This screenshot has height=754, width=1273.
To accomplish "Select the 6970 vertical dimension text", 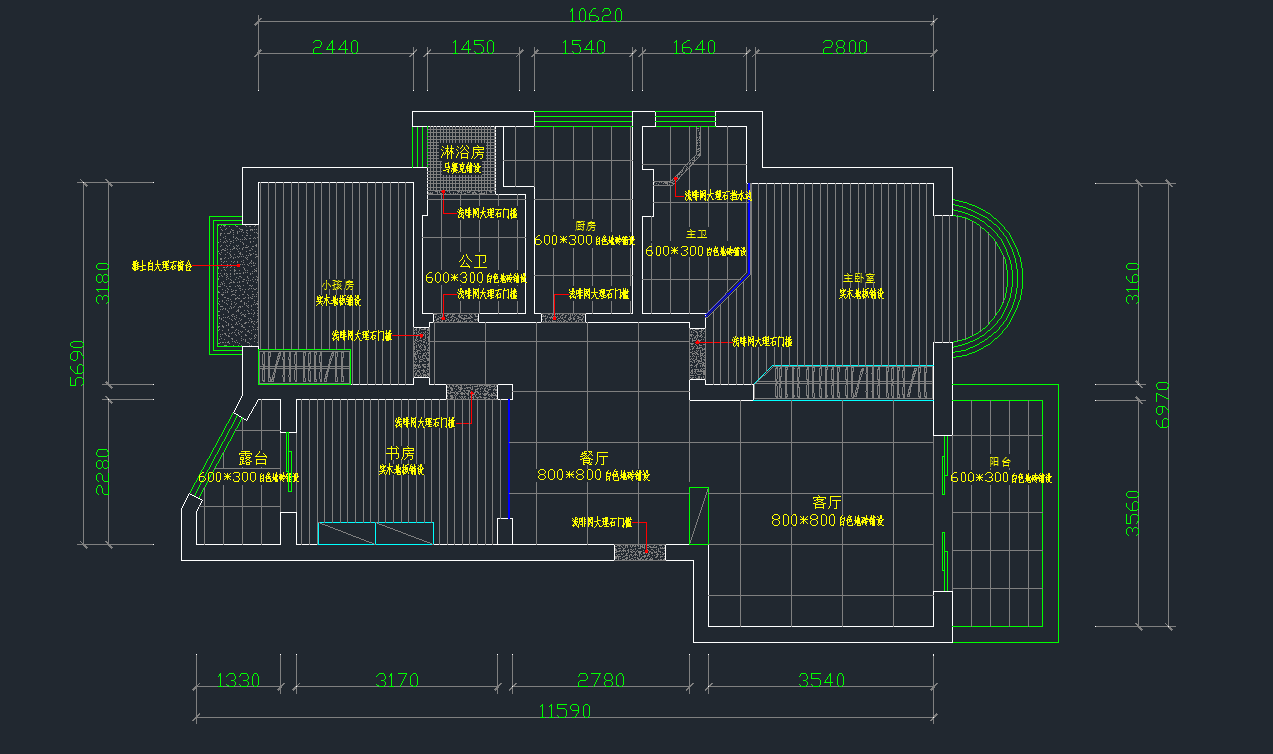I will (1161, 404).
